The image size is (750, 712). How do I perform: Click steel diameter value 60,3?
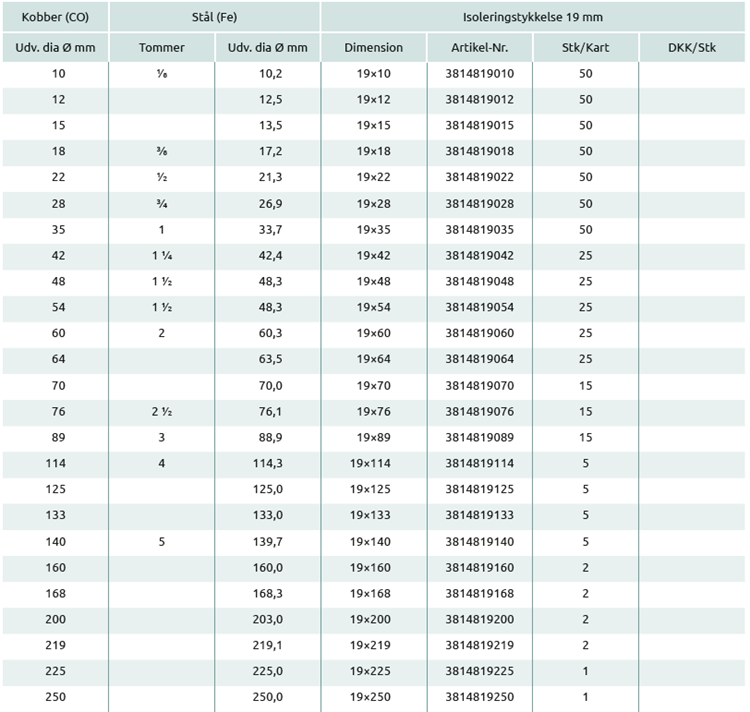[x=271, y=333]
